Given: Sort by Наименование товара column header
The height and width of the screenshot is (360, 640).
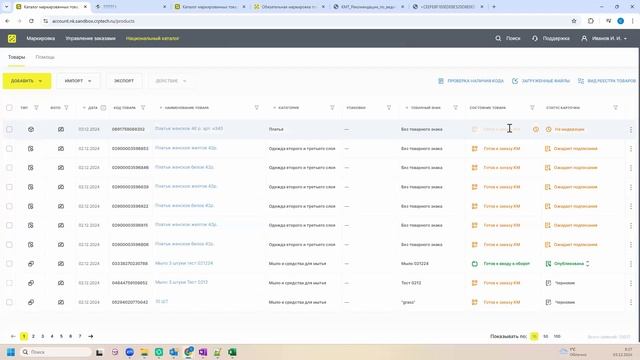Looking at the screenshot, I should tap(184, 108).
